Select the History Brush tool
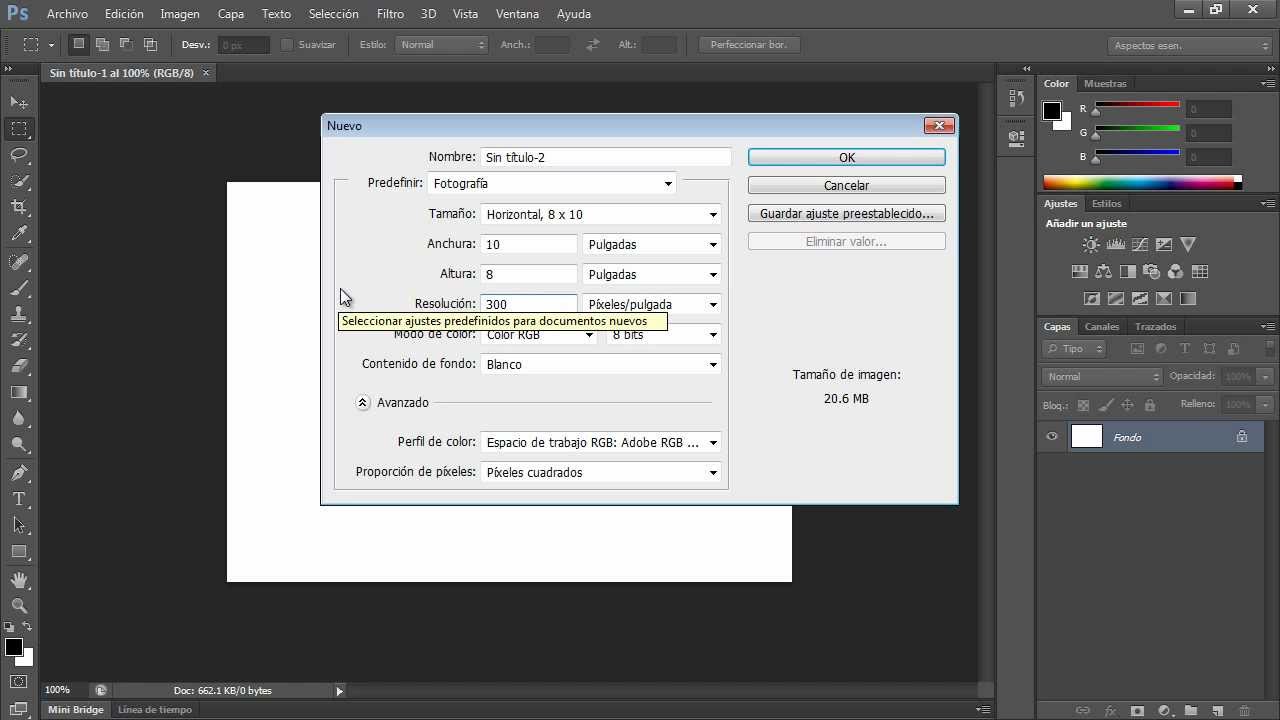 (19, 340)
